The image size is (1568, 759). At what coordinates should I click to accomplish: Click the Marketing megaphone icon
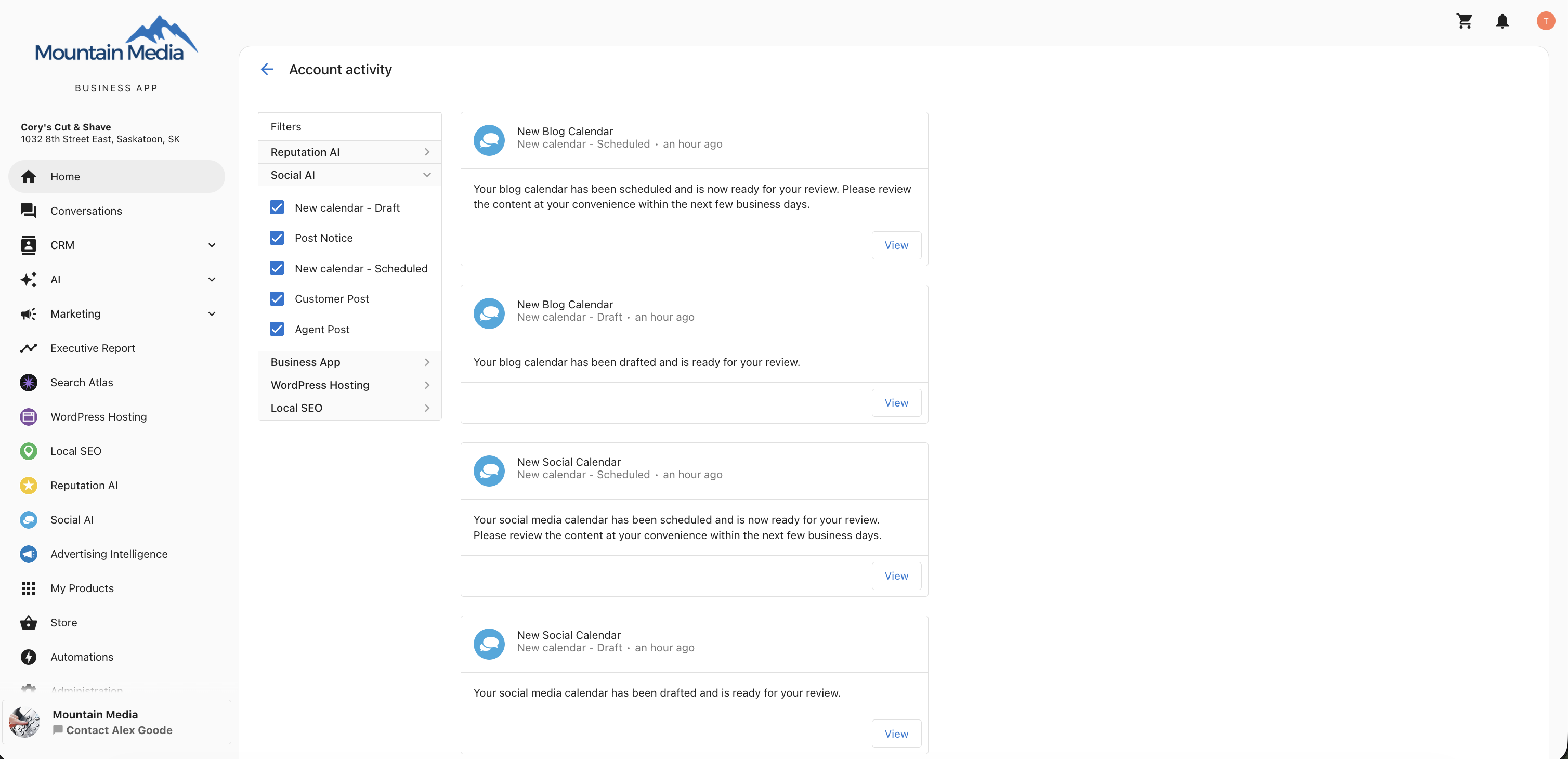(x=29, y=313)
